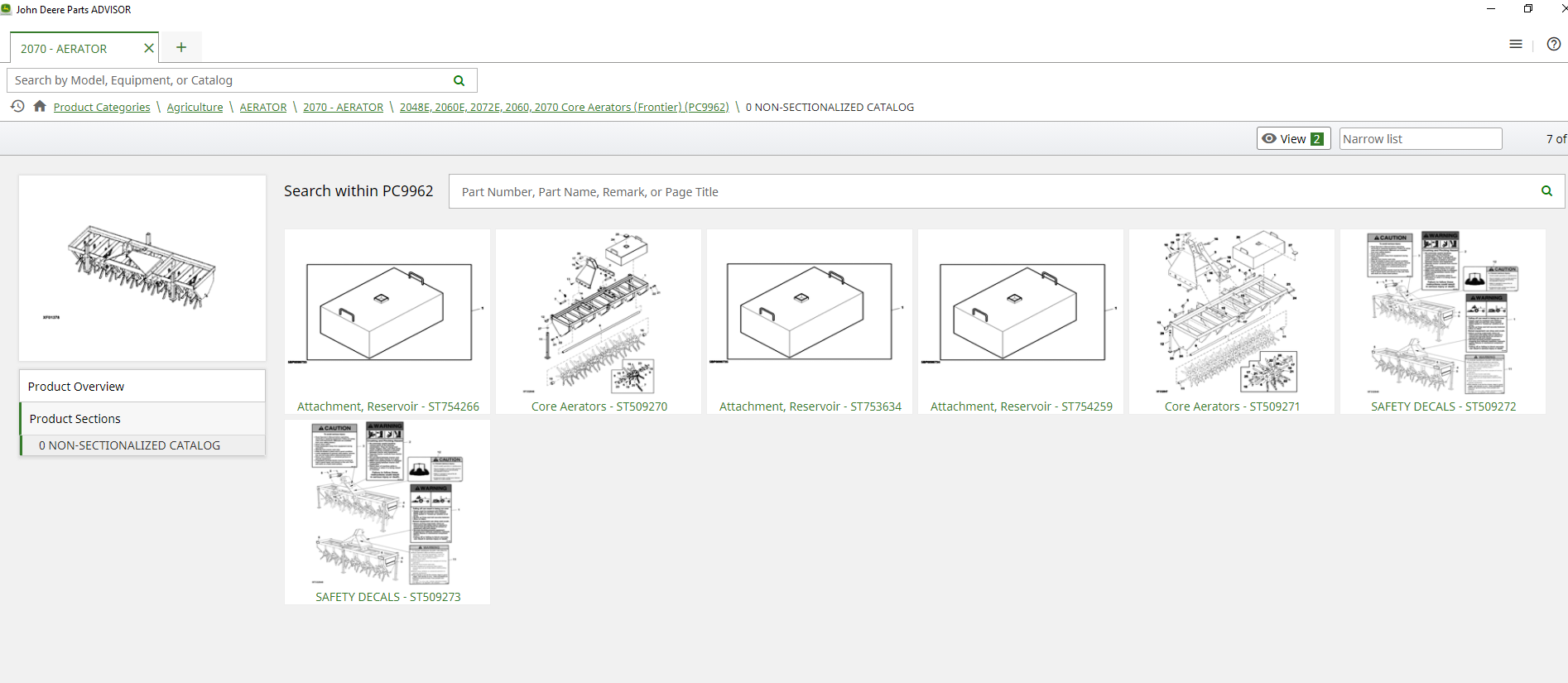This screenshot has width=1568, height=683.
Task: Restore down the Parts ADVISOR window
Action: coord(1528,9)
